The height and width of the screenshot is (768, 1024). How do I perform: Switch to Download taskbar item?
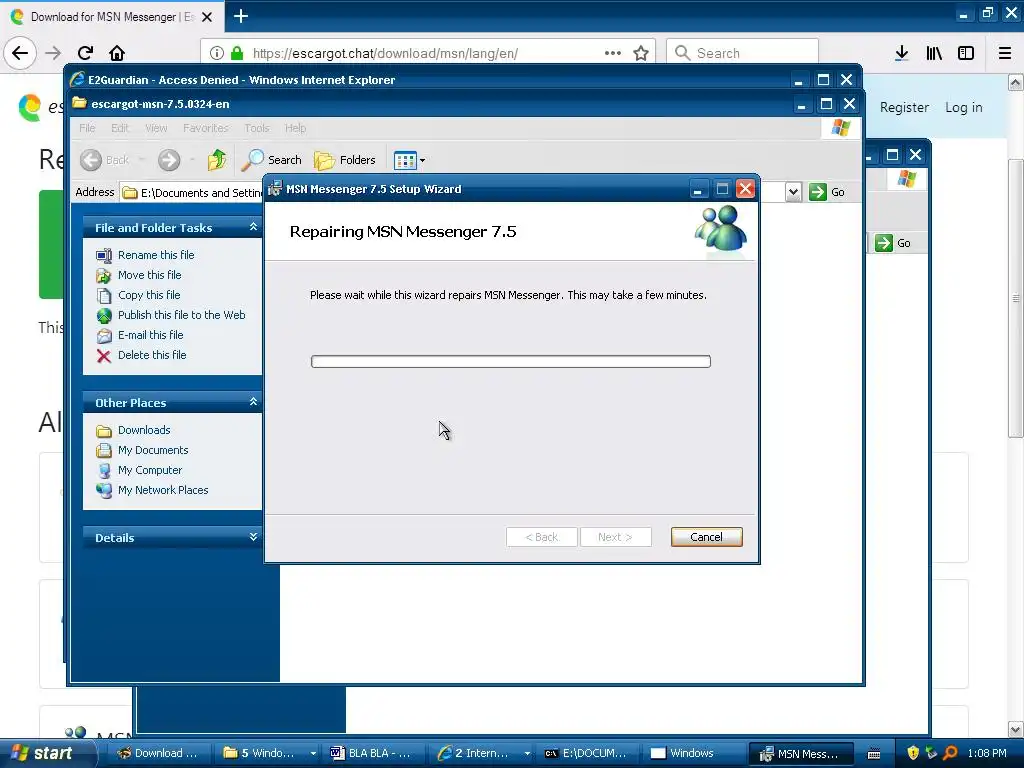157,753
